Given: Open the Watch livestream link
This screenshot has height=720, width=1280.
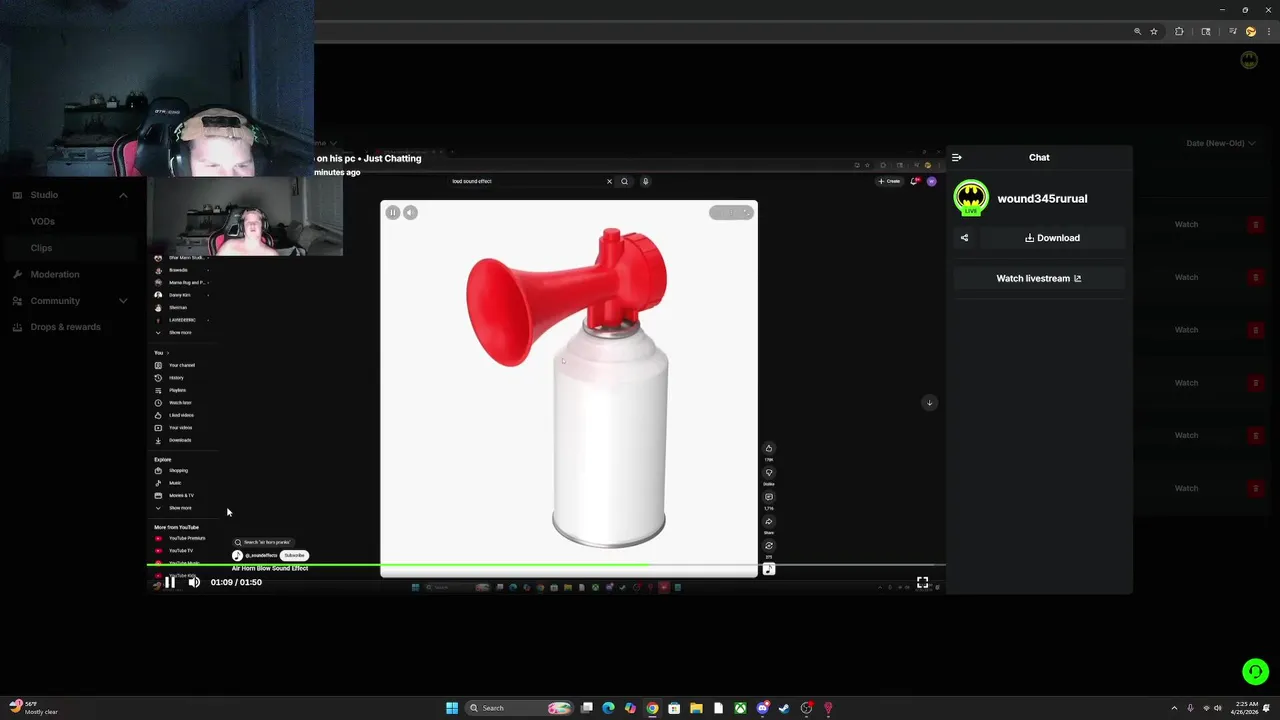Looking at the screenshot, I should (x=1039, y=278).
